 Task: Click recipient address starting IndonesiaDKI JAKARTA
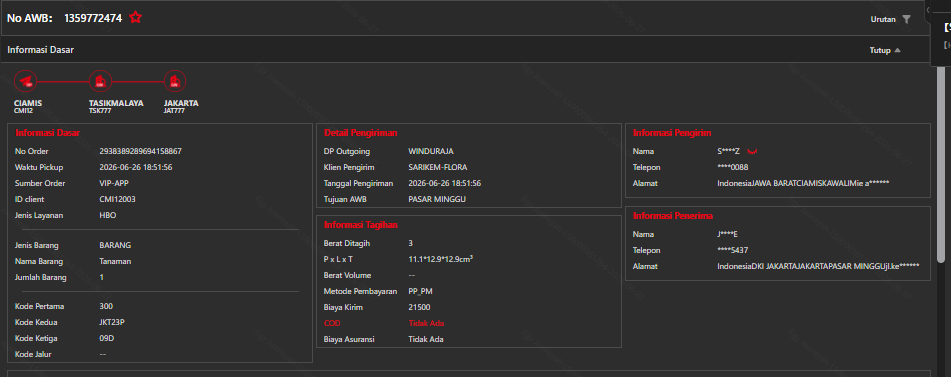pos(819,266)
